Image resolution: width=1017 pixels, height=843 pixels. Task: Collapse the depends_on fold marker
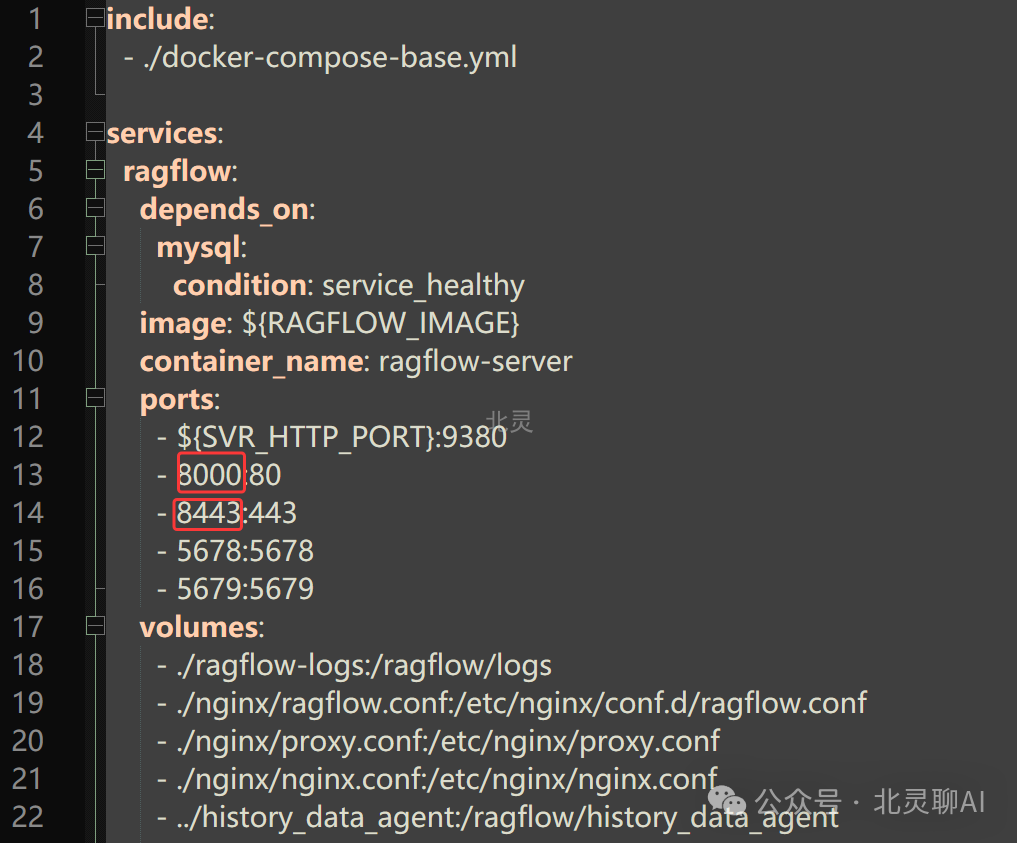click(95, 208)
